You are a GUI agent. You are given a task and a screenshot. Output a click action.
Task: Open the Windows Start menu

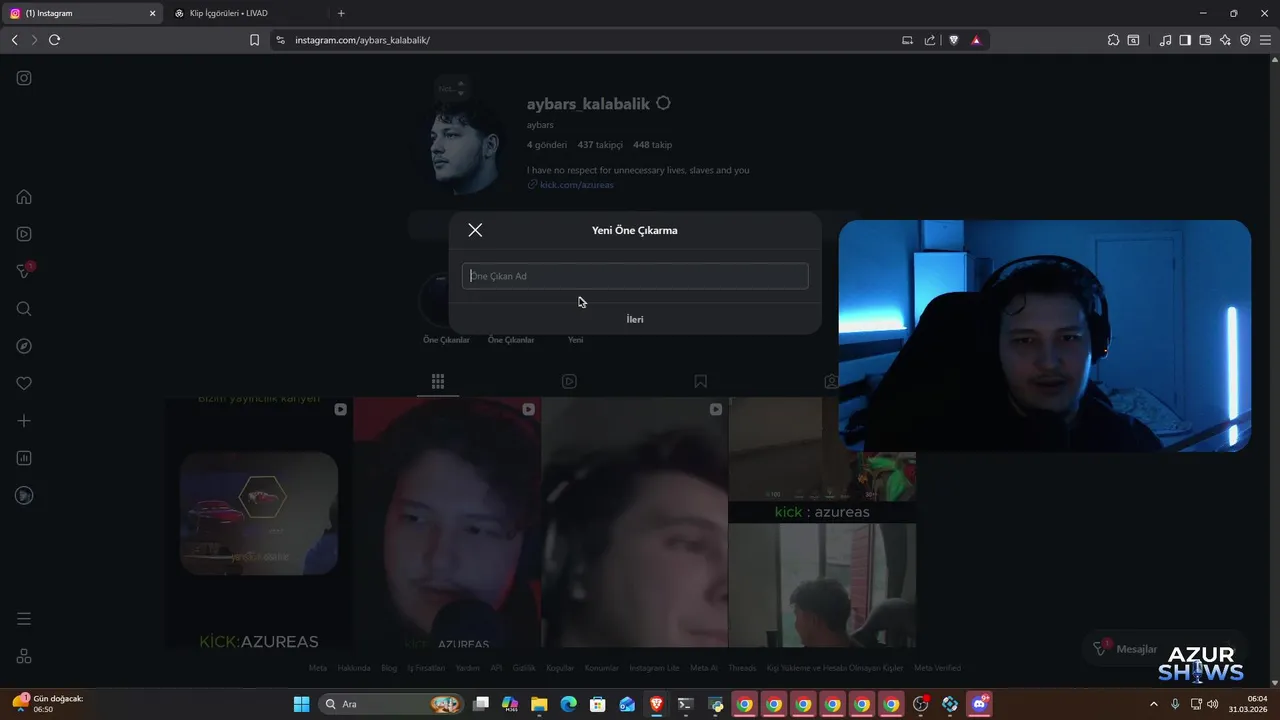click(301, 704)
